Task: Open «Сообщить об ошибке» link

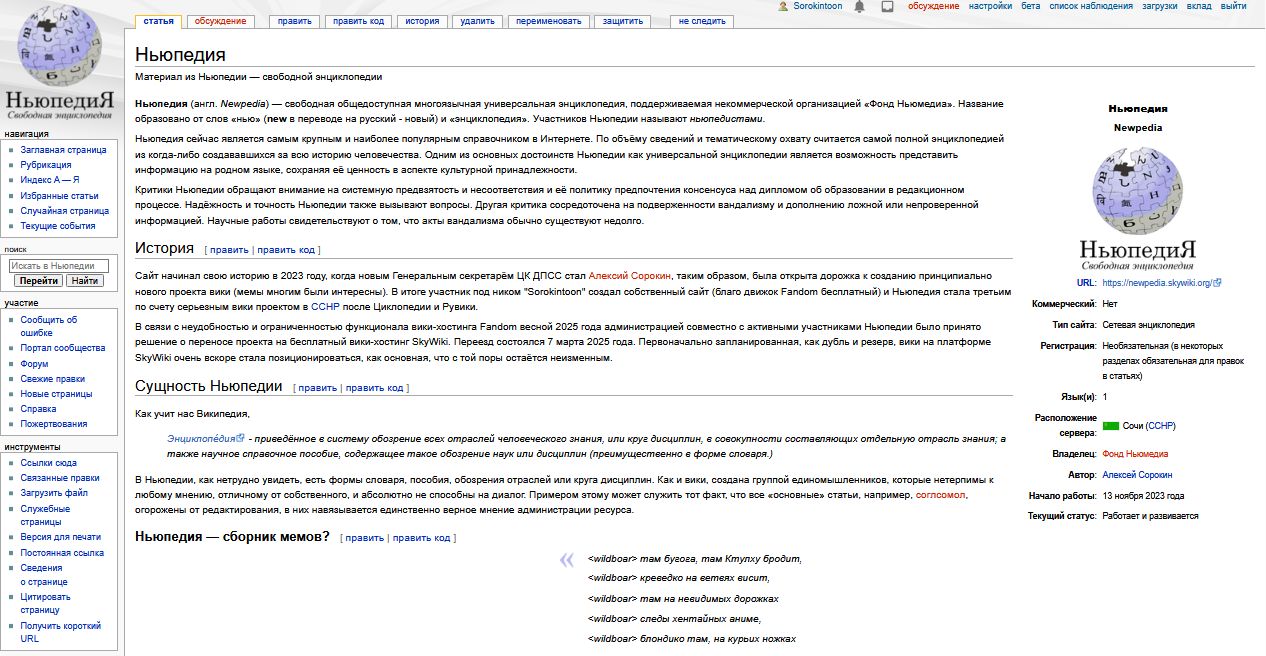Action: pos(49,326)
